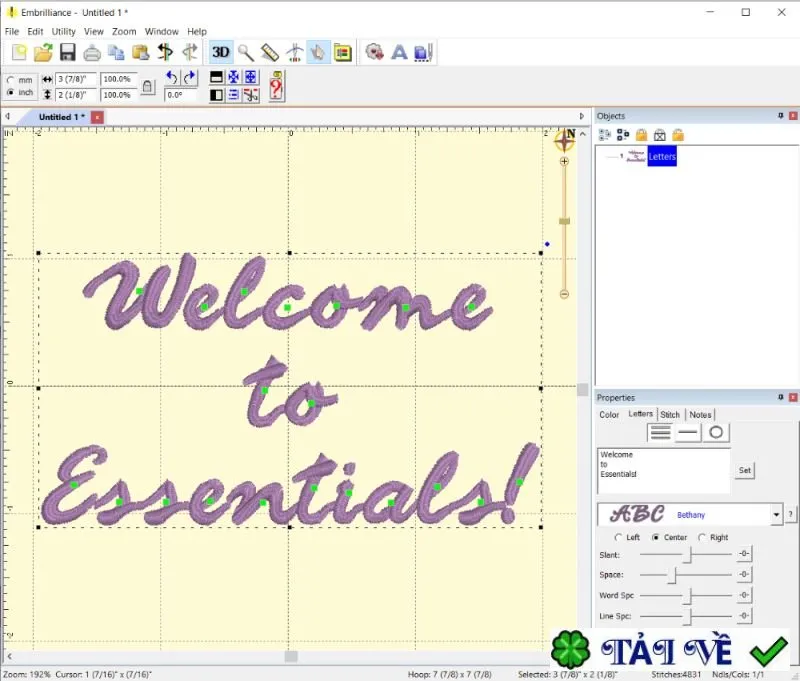
Task: Choose Right text alignment
Action: click(702, 537)
